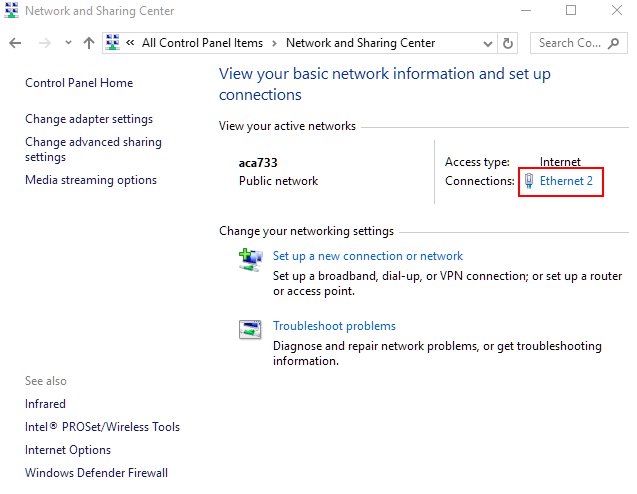This screenshot has height=494, width=637.
Task: Open Media streaming options
Action: [x=91, y=180]
